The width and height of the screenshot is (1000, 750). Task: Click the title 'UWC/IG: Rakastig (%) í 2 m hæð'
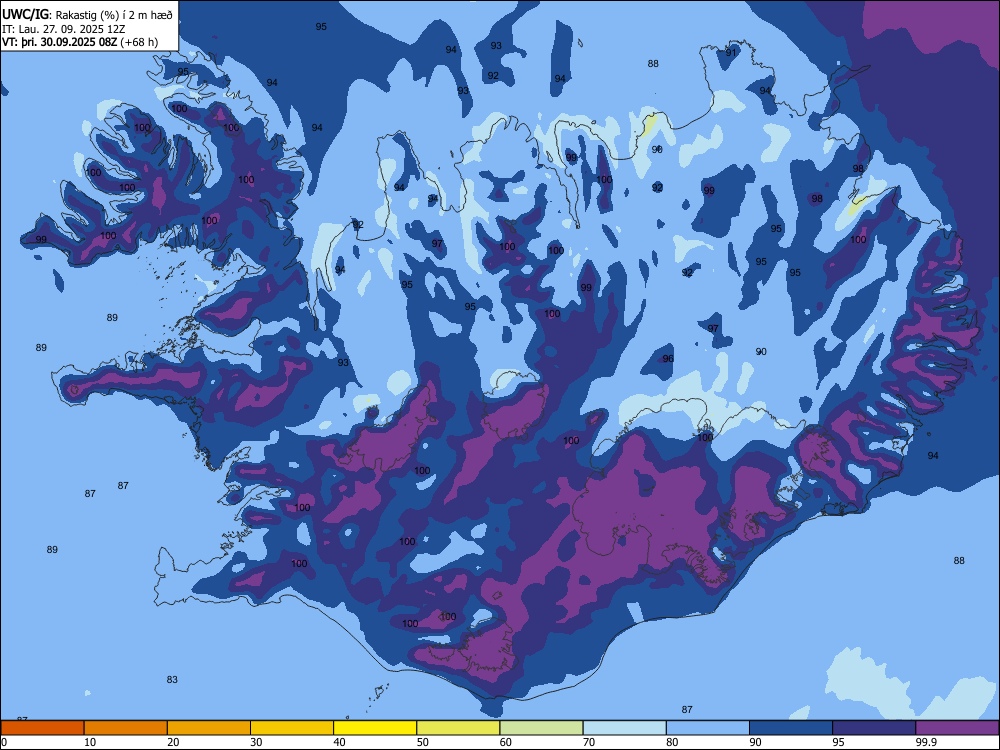87,15
